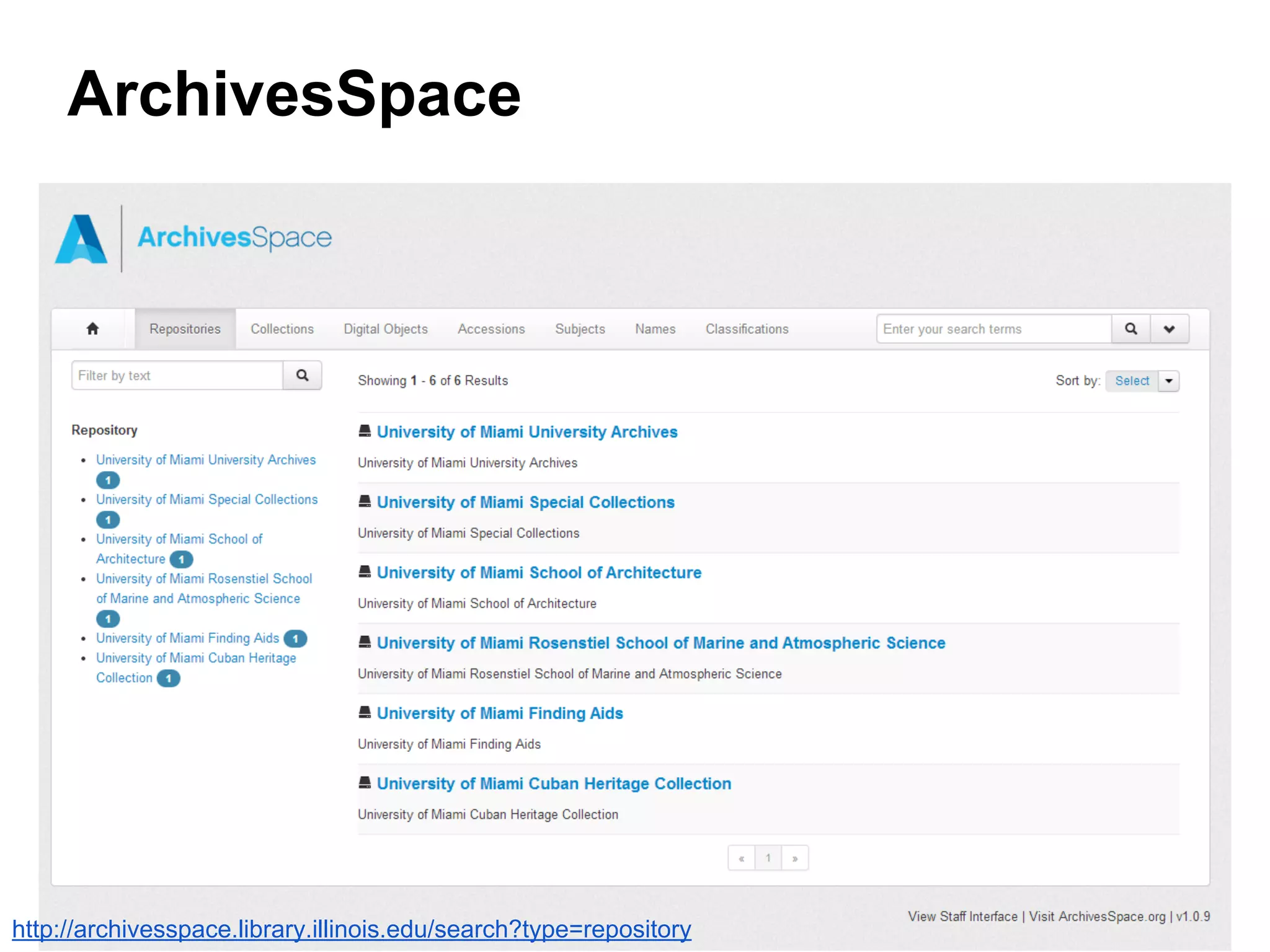Open the Collections tab

282,329
